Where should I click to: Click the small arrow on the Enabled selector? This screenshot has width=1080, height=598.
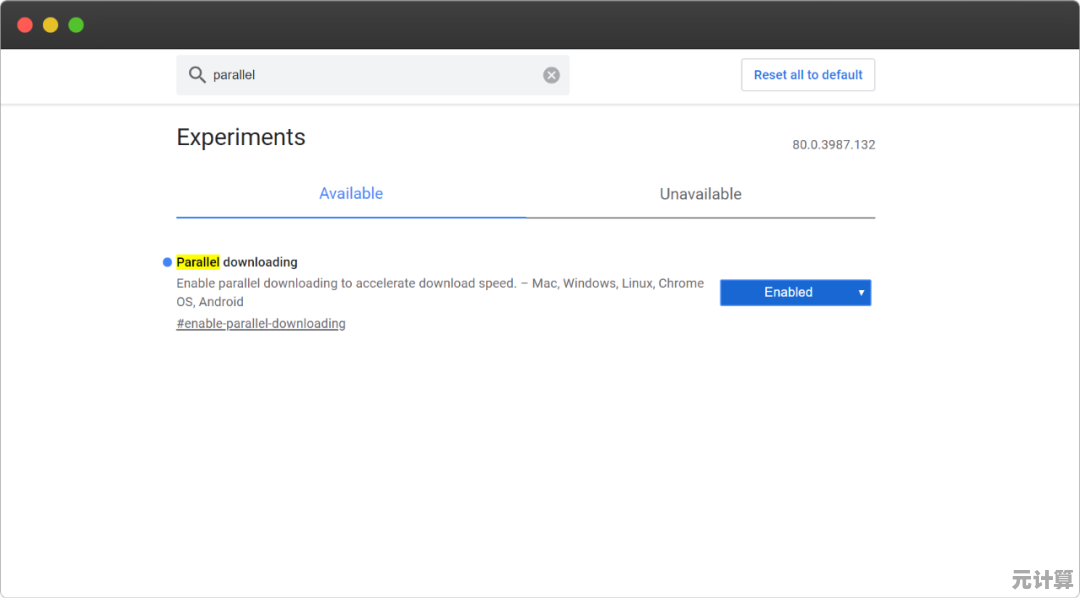point(861,292)
